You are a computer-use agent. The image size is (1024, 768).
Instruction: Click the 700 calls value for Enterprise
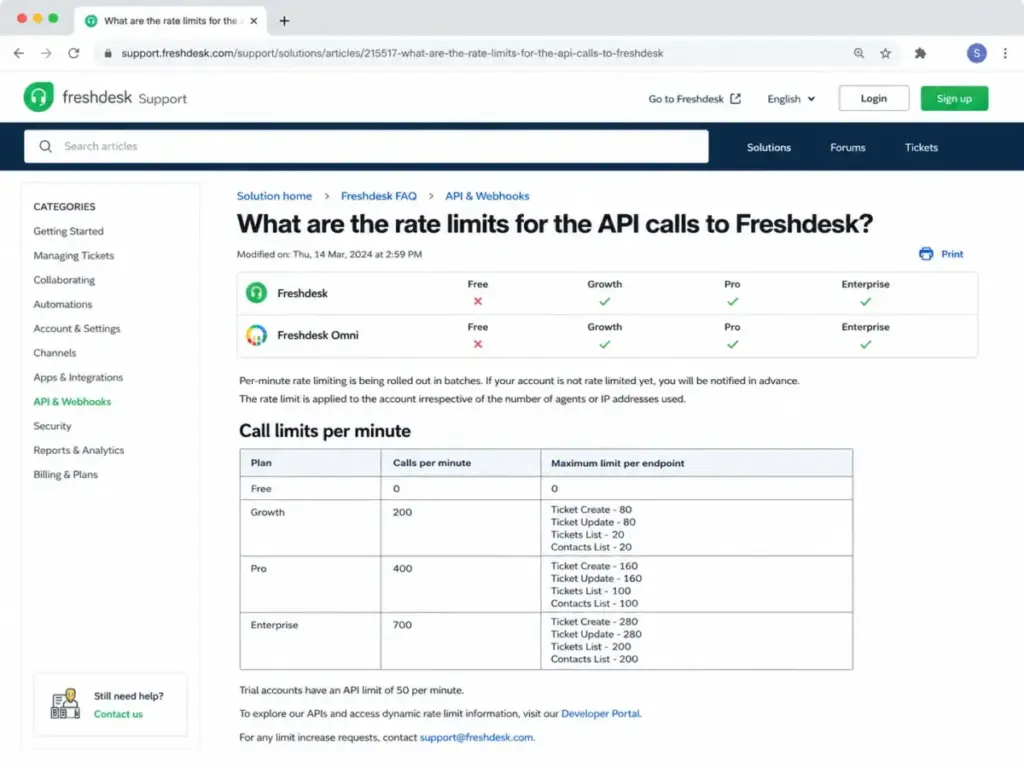coord(402,625)
